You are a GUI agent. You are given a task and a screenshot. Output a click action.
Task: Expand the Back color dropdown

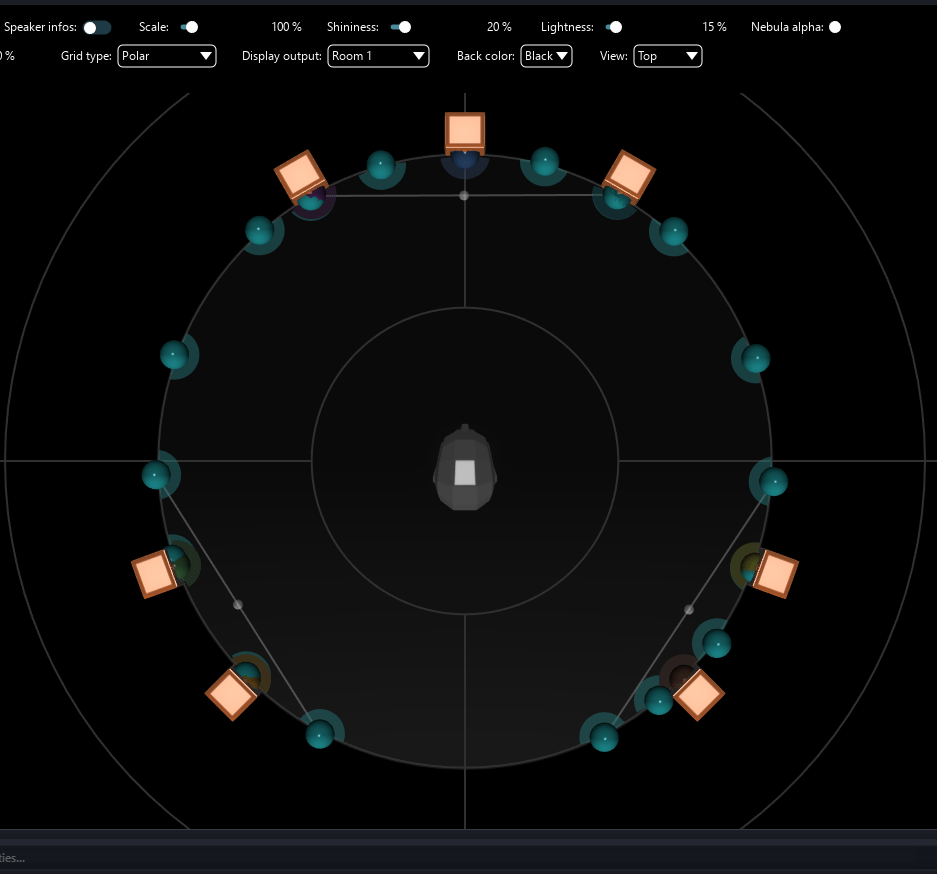click(x=546, y=56)
